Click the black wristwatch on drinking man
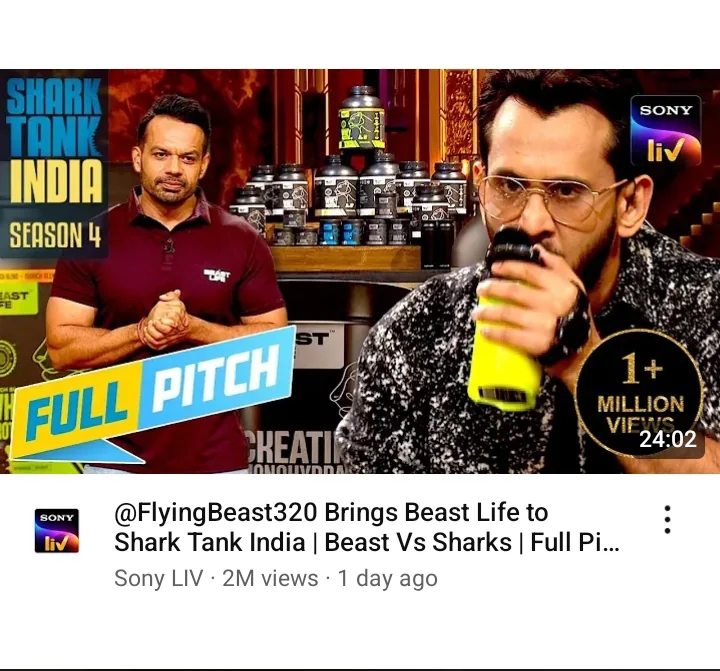This screenshot has height=671, width=720. click(x=571, y=327)
